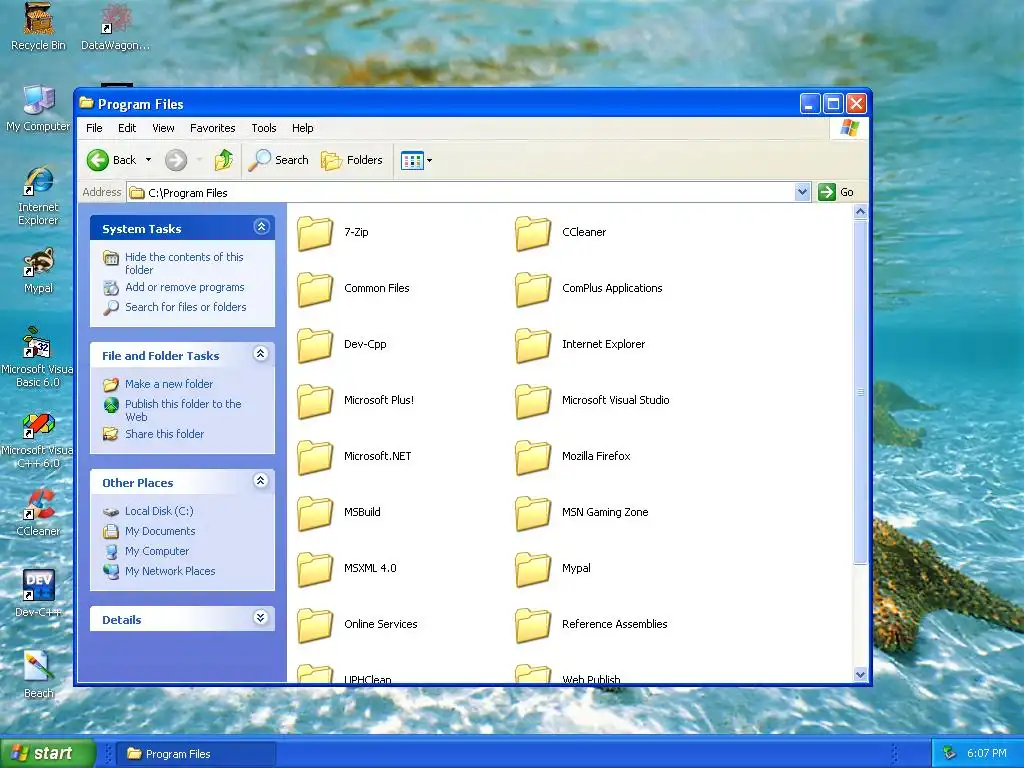Select the 7-Zip folder icon
The width and height of the screenshot is (1024, 768).
315,233
